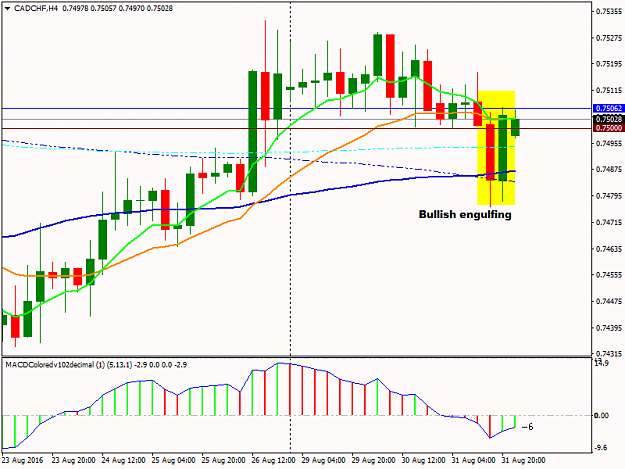
Task: Click the 23 Aug 2016 date label
Action: [22, 460]
